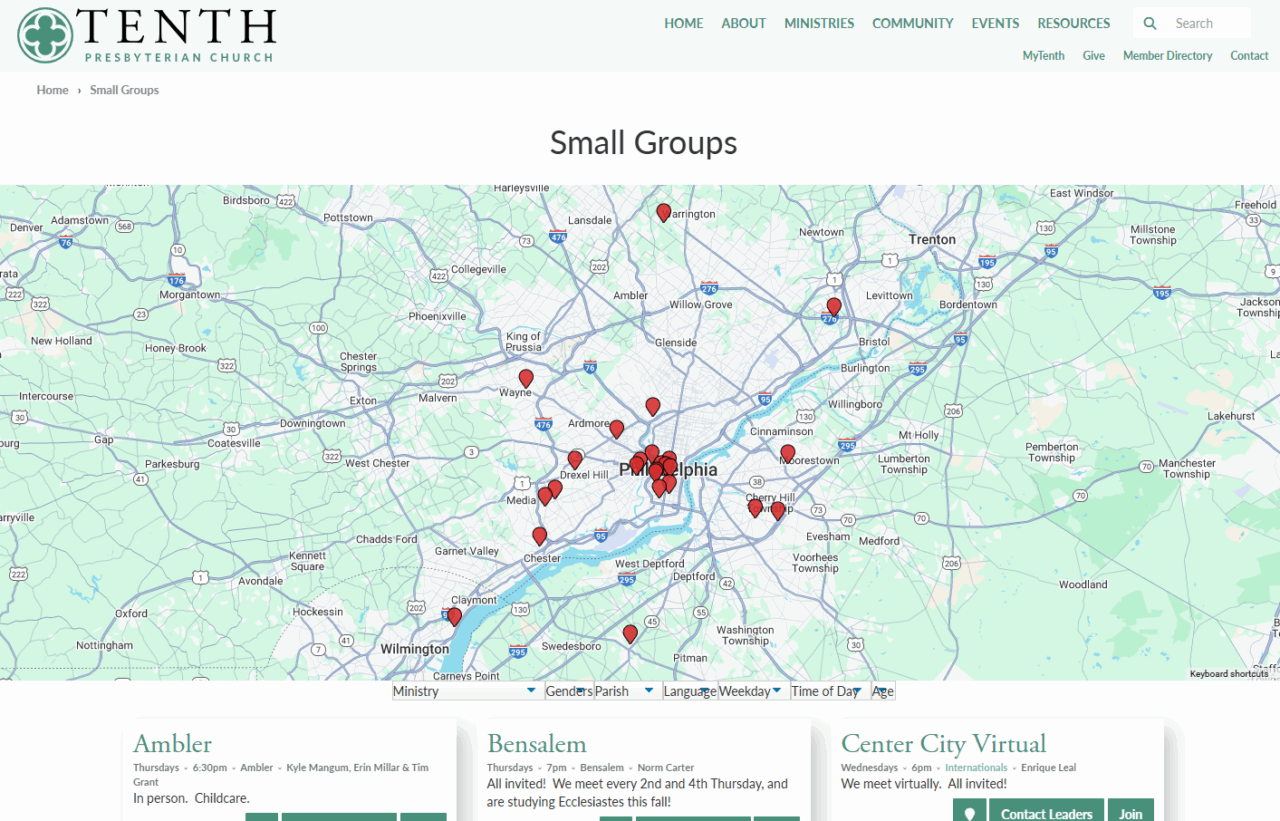Screen dimensions: 1280x821
Task: Go to the EVENTS menu item
Action: coord(995,23)
